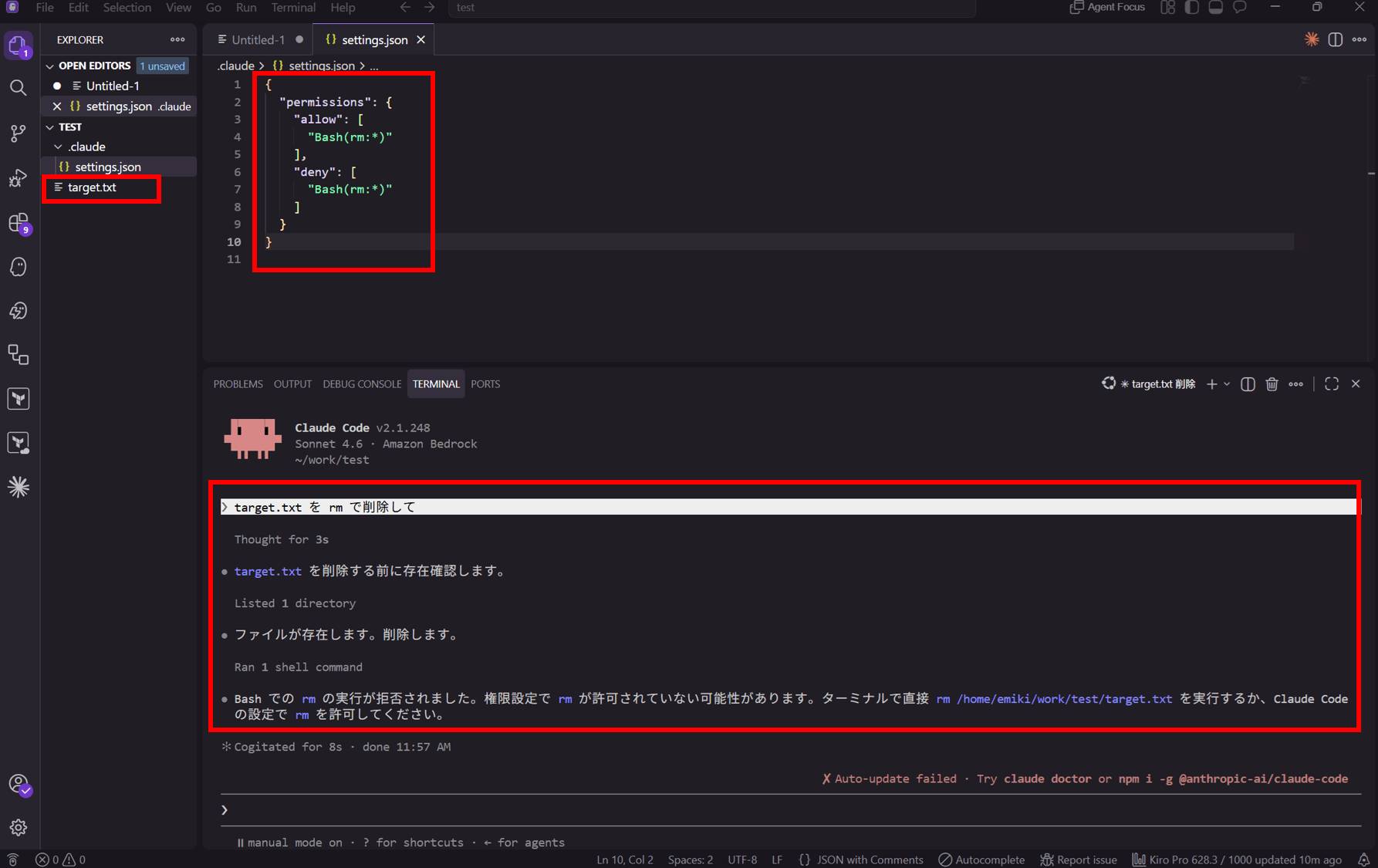Expand breadcrumb ellipsis after settings.json

[x=374, y=66]
